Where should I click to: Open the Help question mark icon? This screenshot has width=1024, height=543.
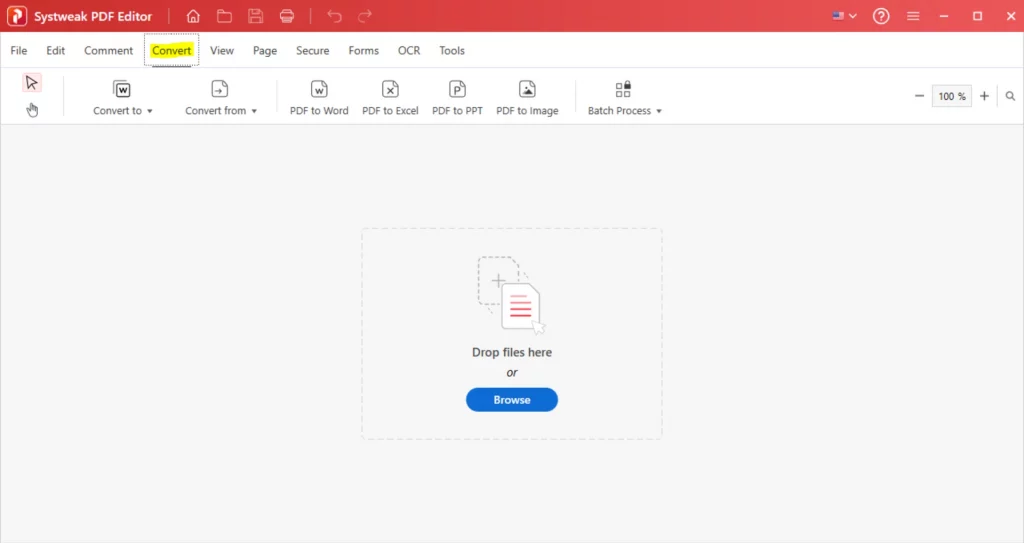[x=881, y=16]
